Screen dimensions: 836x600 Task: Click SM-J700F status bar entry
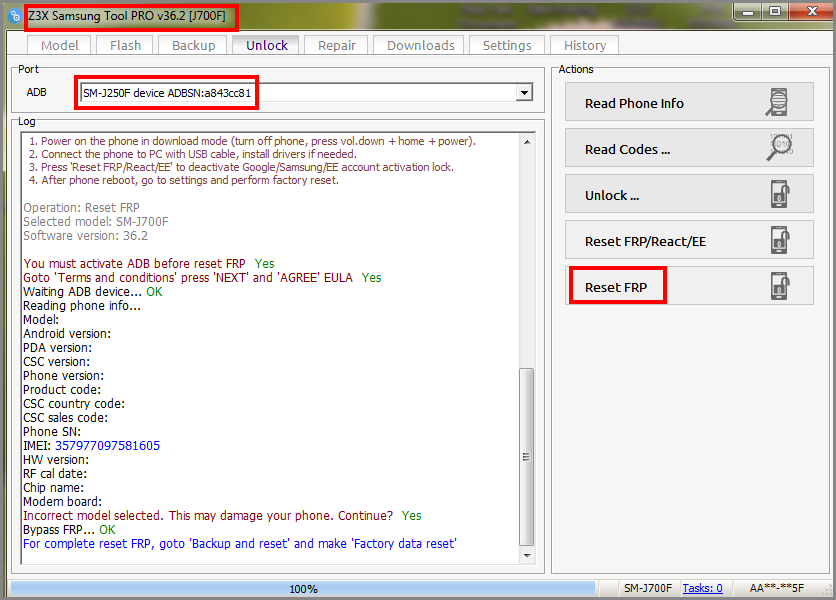[648, 588]
